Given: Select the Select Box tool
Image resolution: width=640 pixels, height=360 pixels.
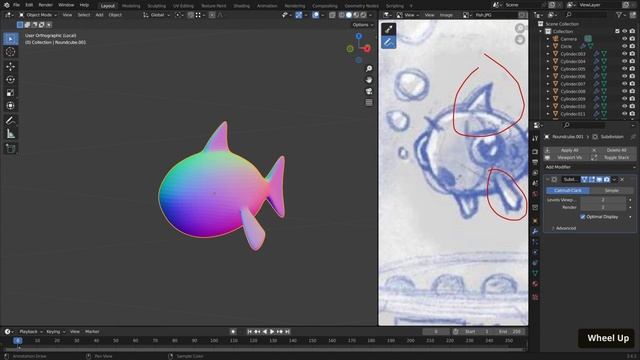Looking at the screenshot, I should [x=11, y=39].
